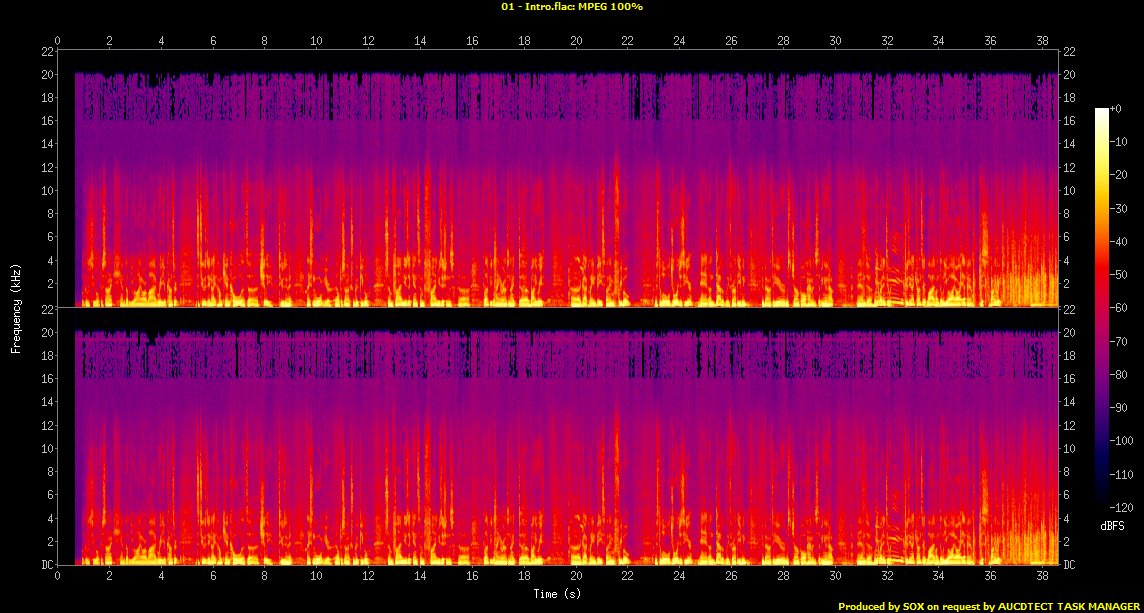Click the dBFS label under the color scale
Viewport: 1144px width, 613px height.
1112,525
